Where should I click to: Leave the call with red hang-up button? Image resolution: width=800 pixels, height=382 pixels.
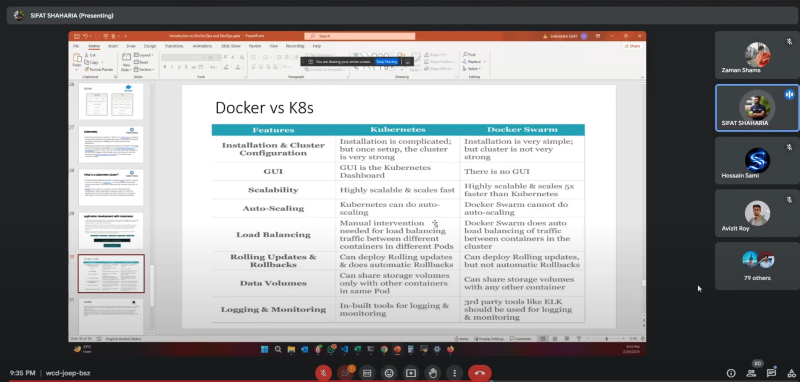tap(480, 373)
